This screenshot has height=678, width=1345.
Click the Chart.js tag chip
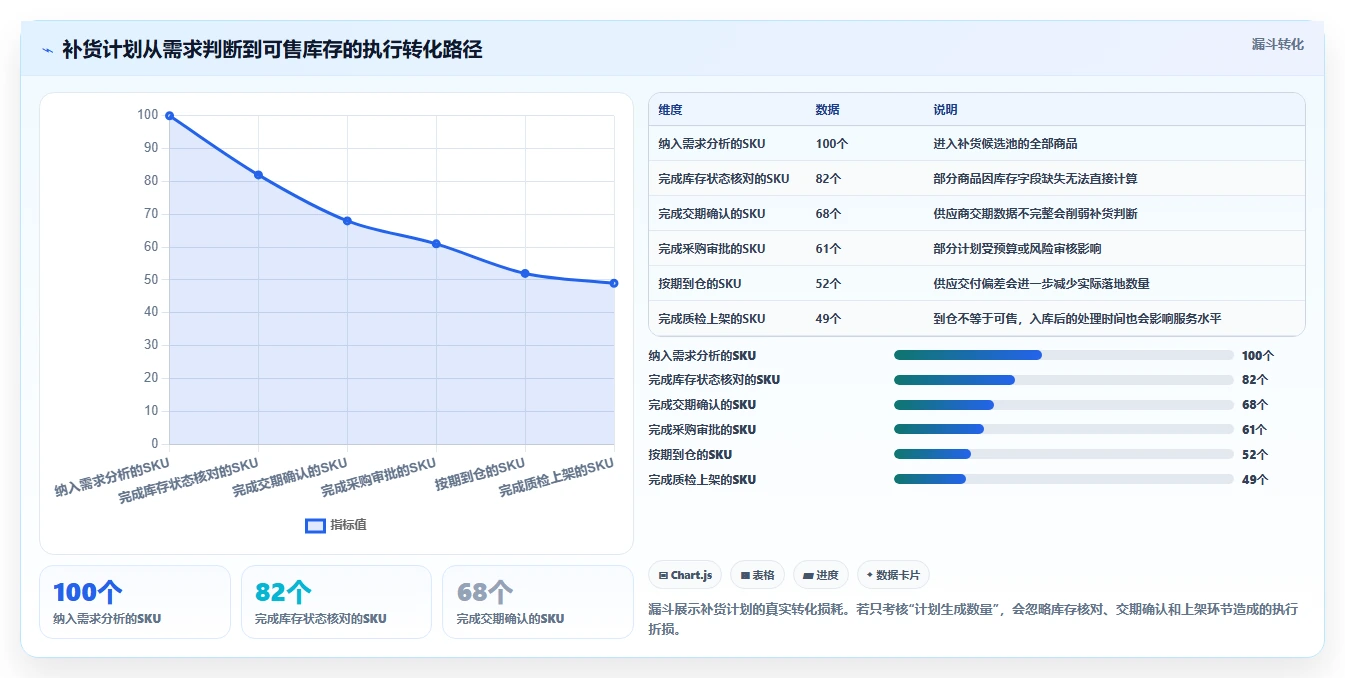tap(685, 575)
